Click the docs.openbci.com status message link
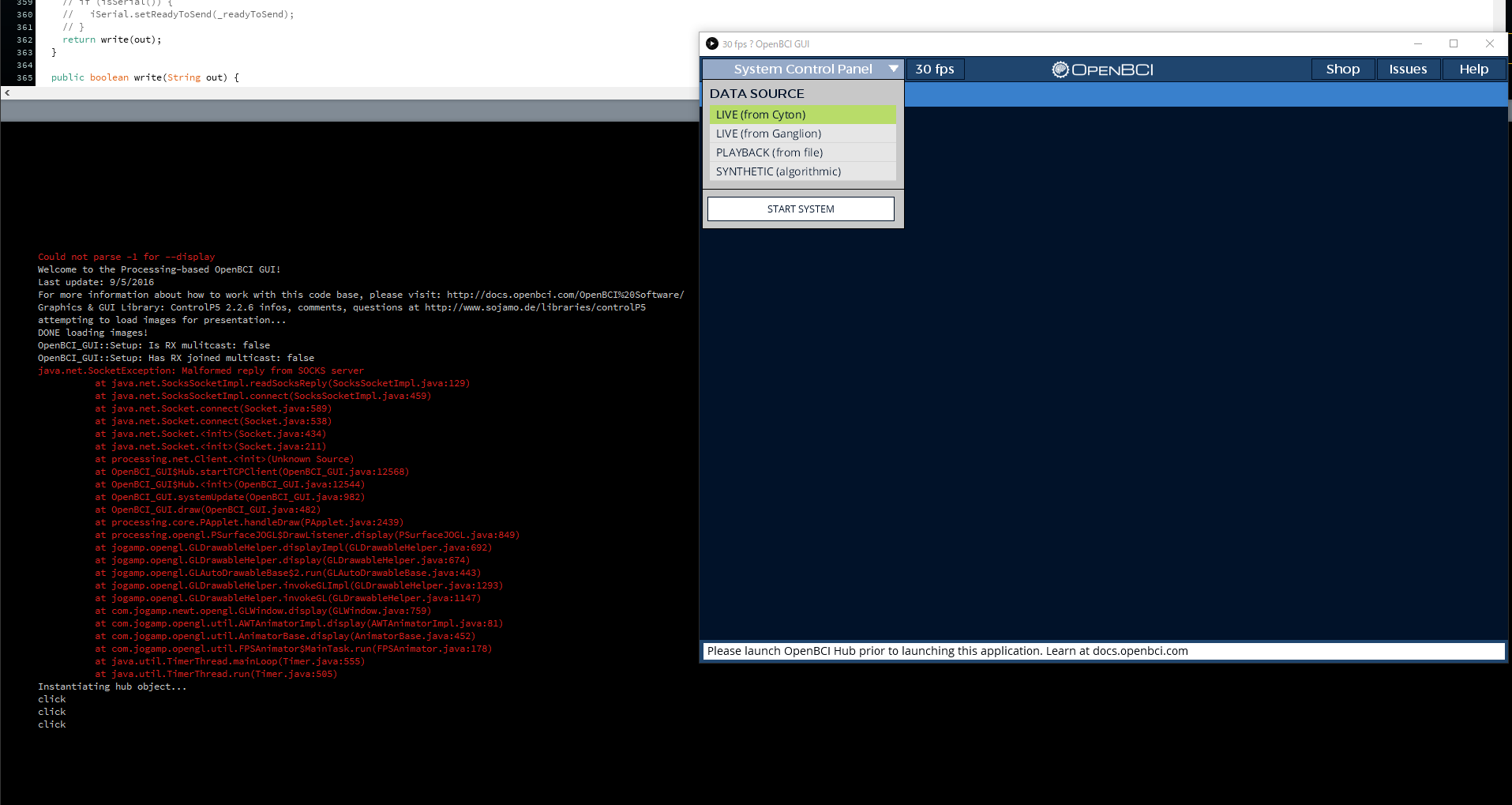Screen dimensions: 1512x805 (x=1139, y=650)
